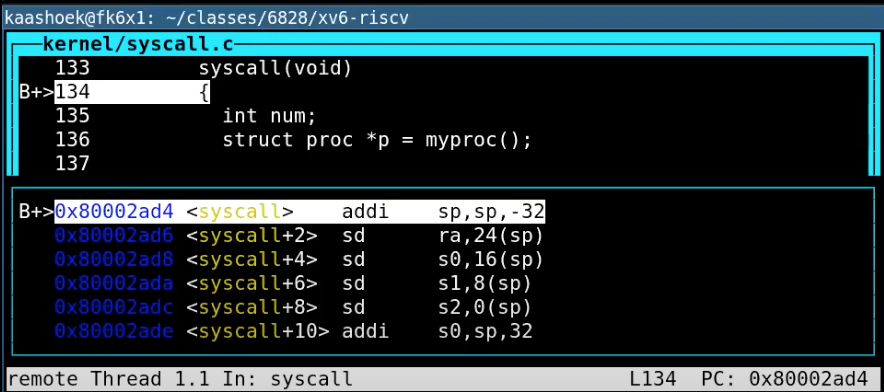Viewport: 884px width, 392px height.
Task: Click the 'int num;' line 135
Action: [185, 116]
